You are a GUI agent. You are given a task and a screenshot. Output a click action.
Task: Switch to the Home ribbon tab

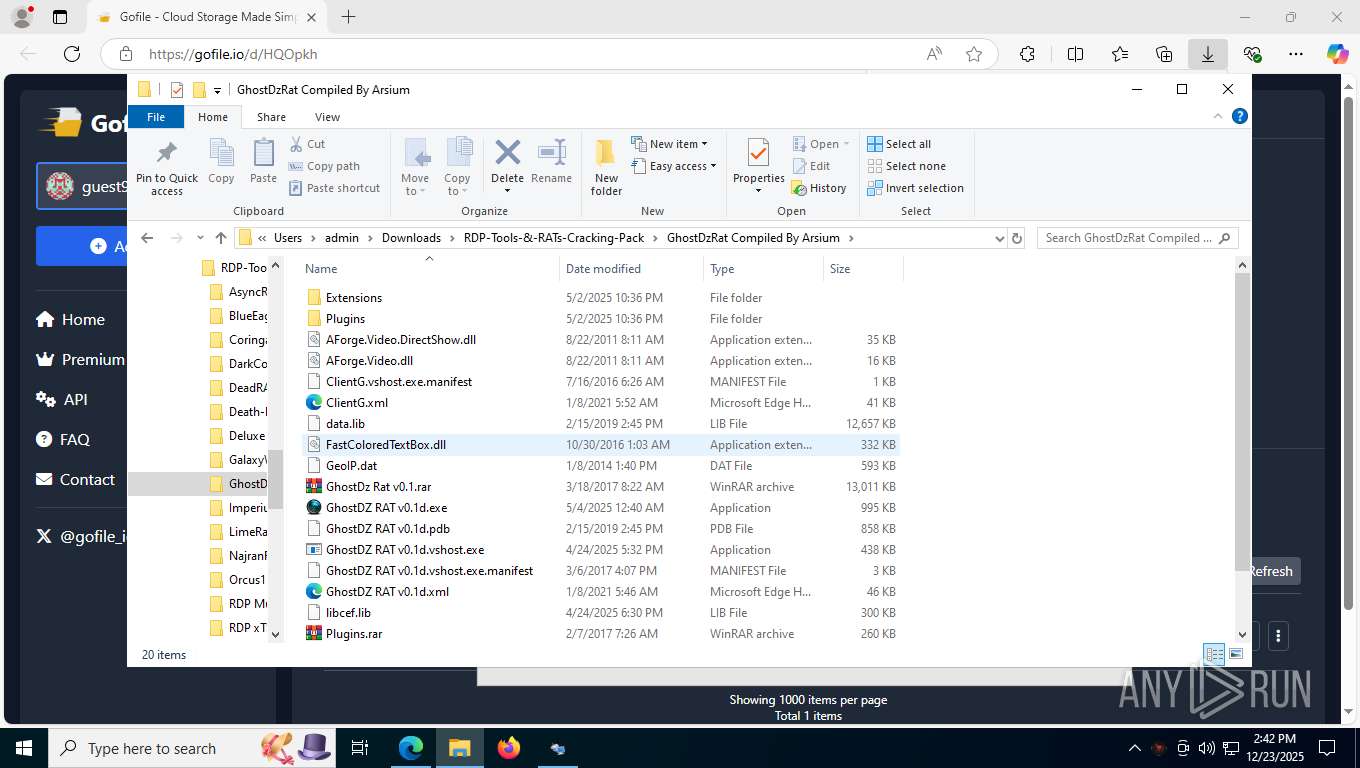pos(213,117)
